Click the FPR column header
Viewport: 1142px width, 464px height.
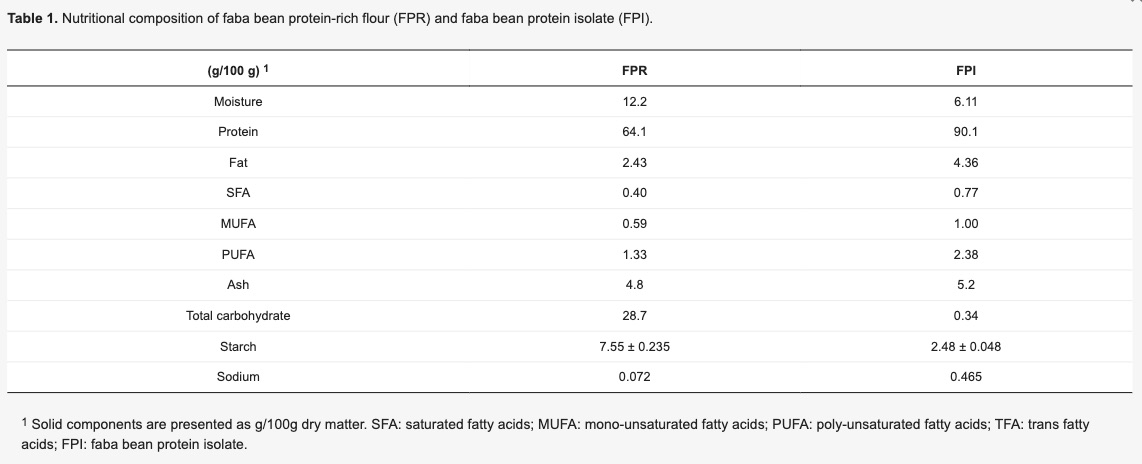[634, 71]
